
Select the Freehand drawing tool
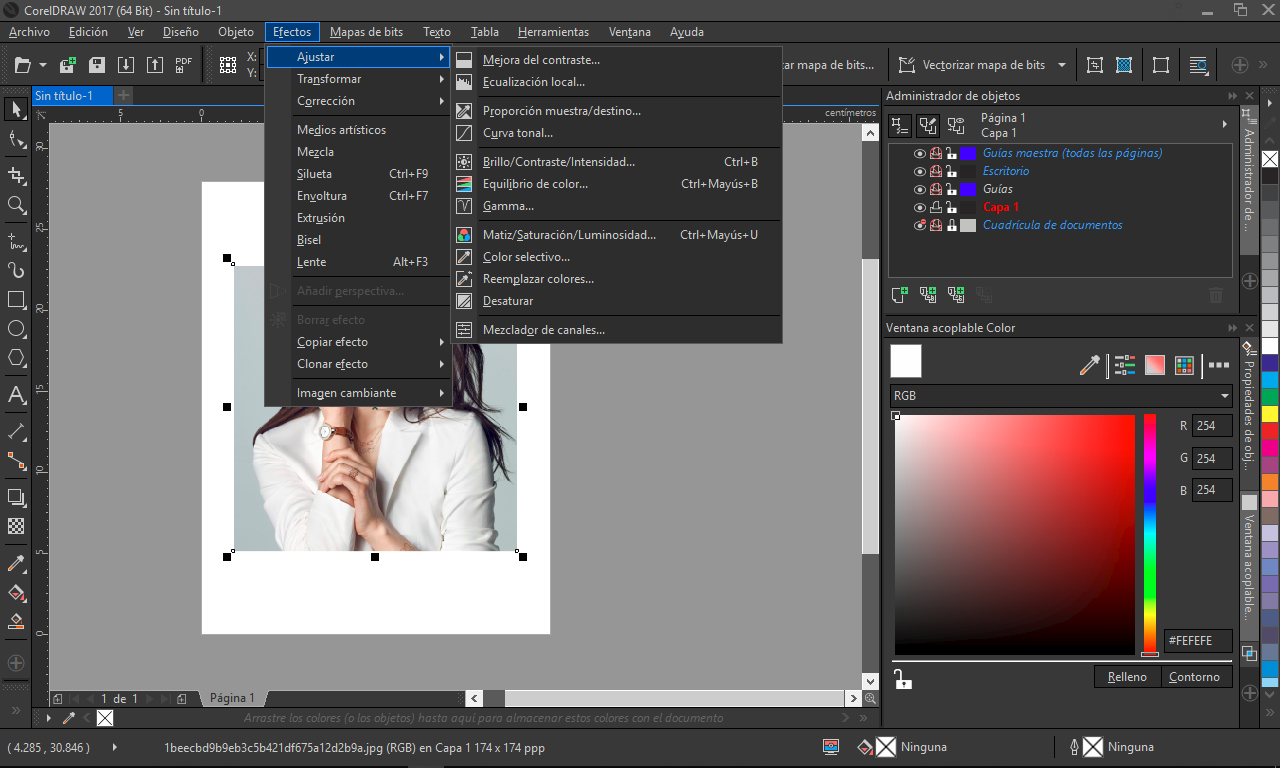tap(16, 240)
